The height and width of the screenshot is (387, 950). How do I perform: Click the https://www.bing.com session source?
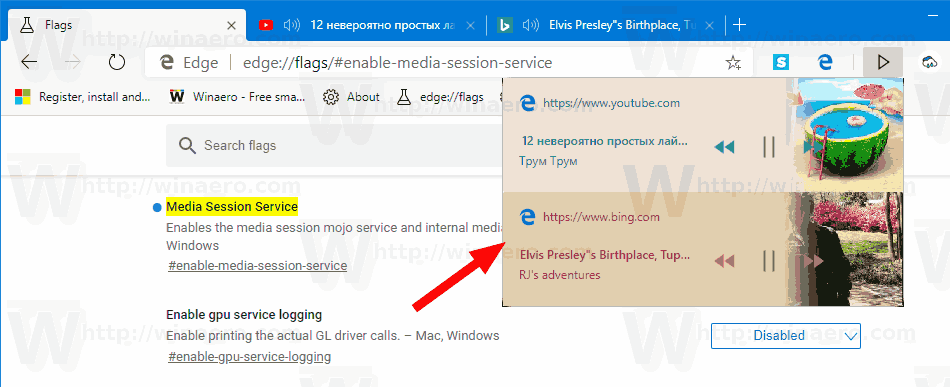[601, 217]
